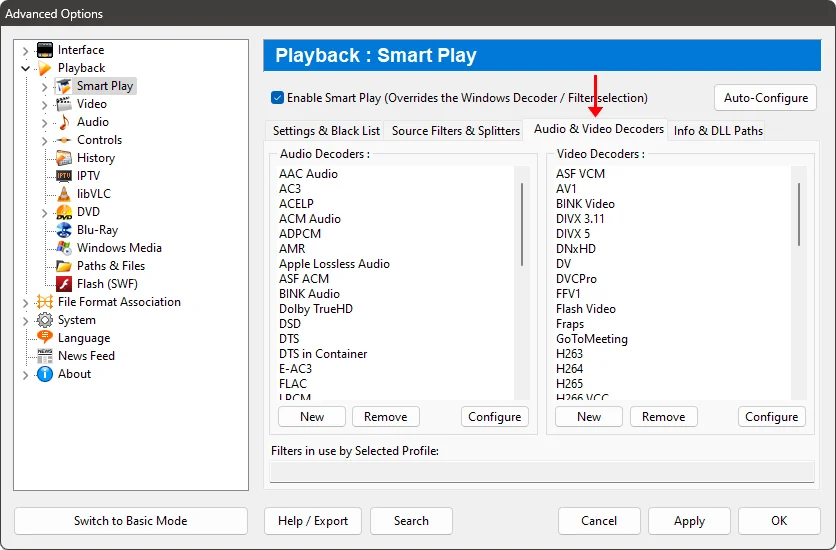Select BINK Video decoder entry
Viewport: 836px width, 550px height.
tap(585, 204)
